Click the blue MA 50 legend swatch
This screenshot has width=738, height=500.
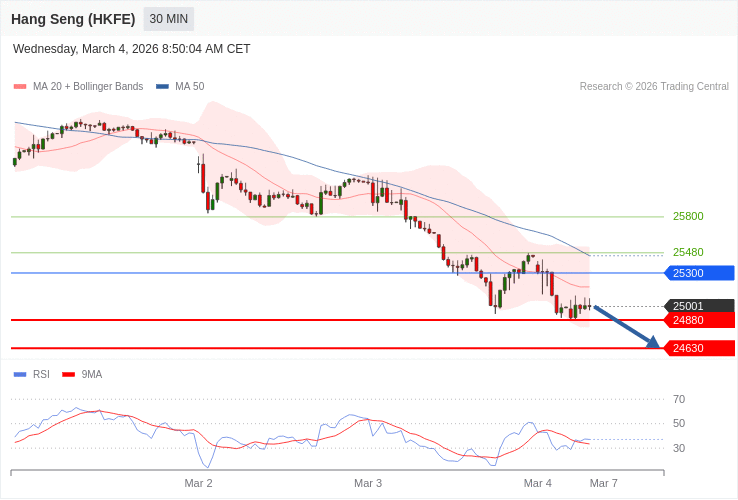pyautogui.click(x=162, y=87)
